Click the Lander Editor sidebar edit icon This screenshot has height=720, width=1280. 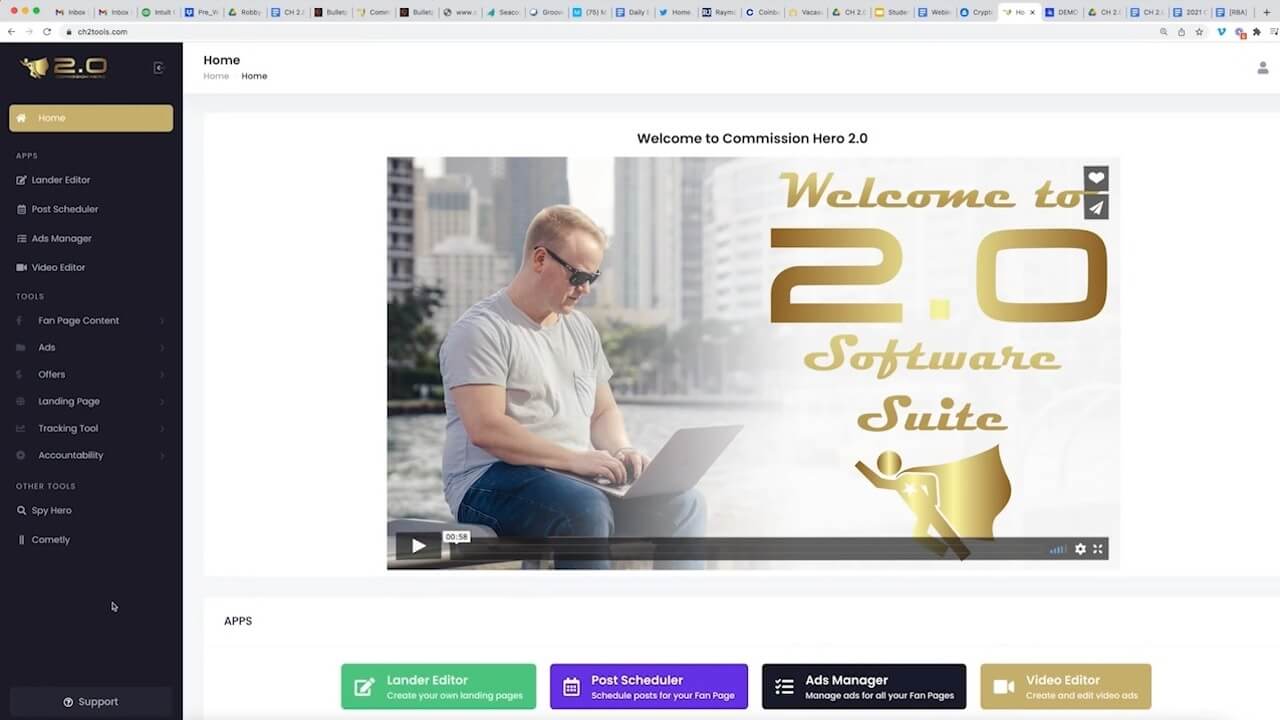(x=22, y=180)
